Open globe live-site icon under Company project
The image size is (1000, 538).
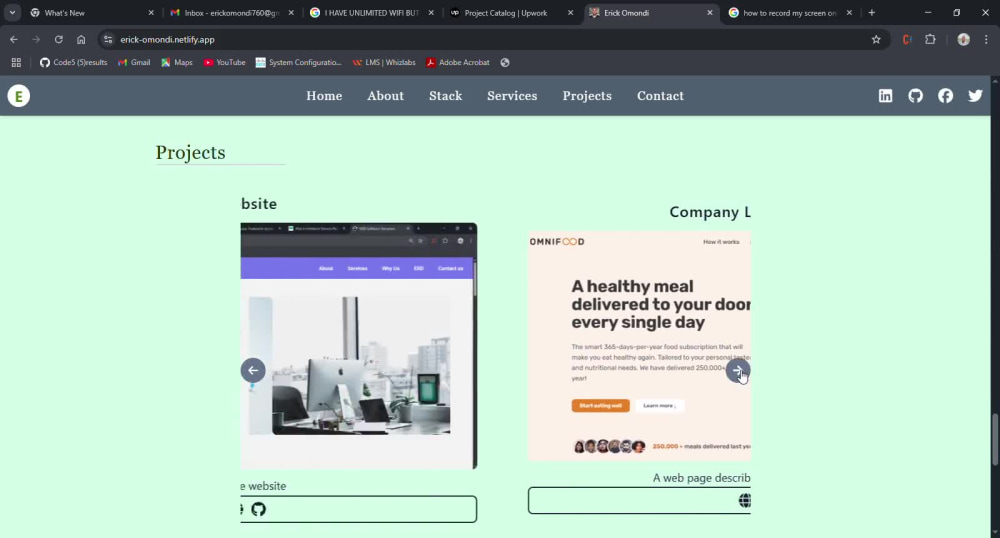click(x=744, y=500)
